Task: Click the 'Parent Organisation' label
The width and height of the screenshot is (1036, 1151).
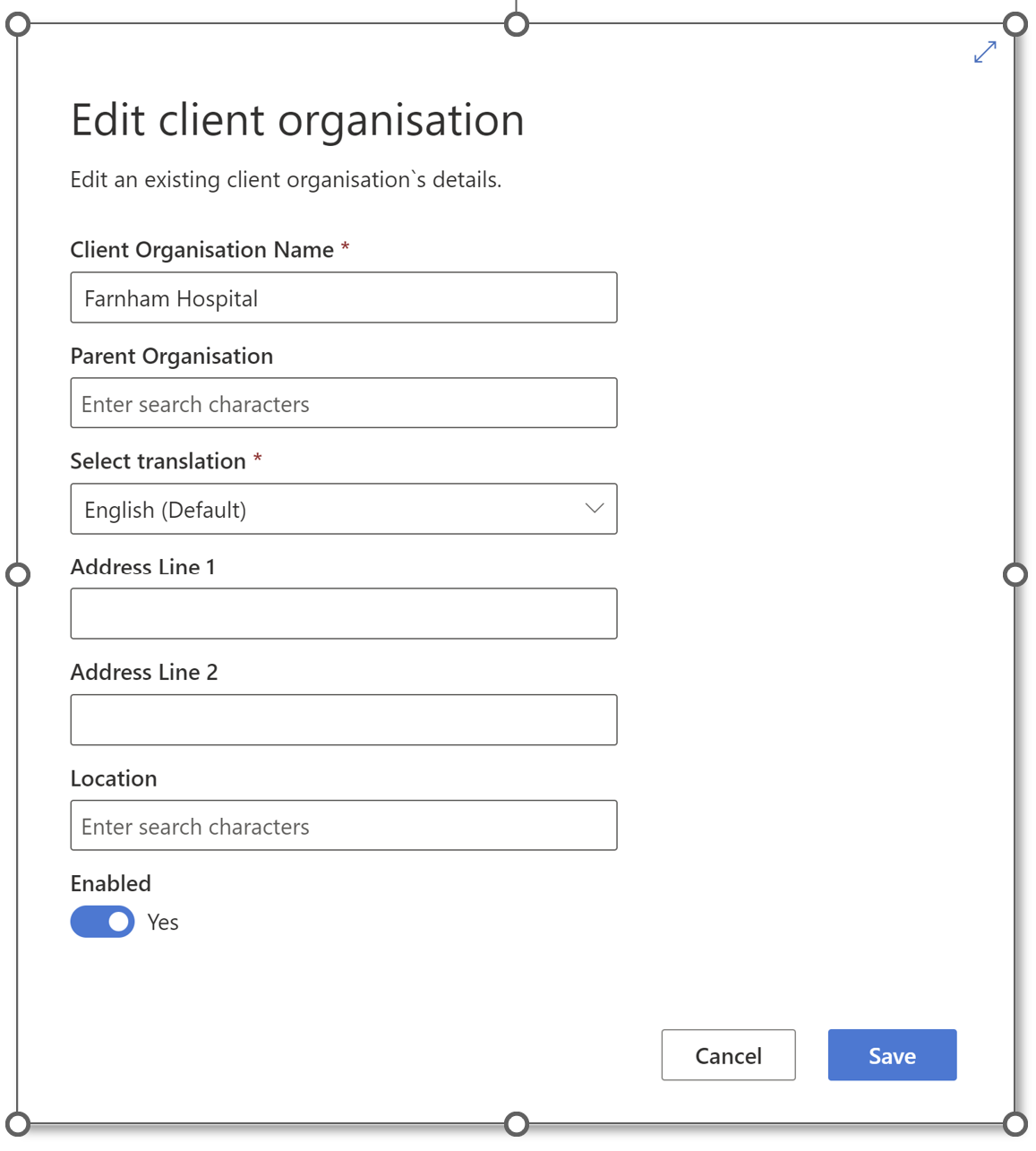Action: pyautogui.click(x=172, y=356)
